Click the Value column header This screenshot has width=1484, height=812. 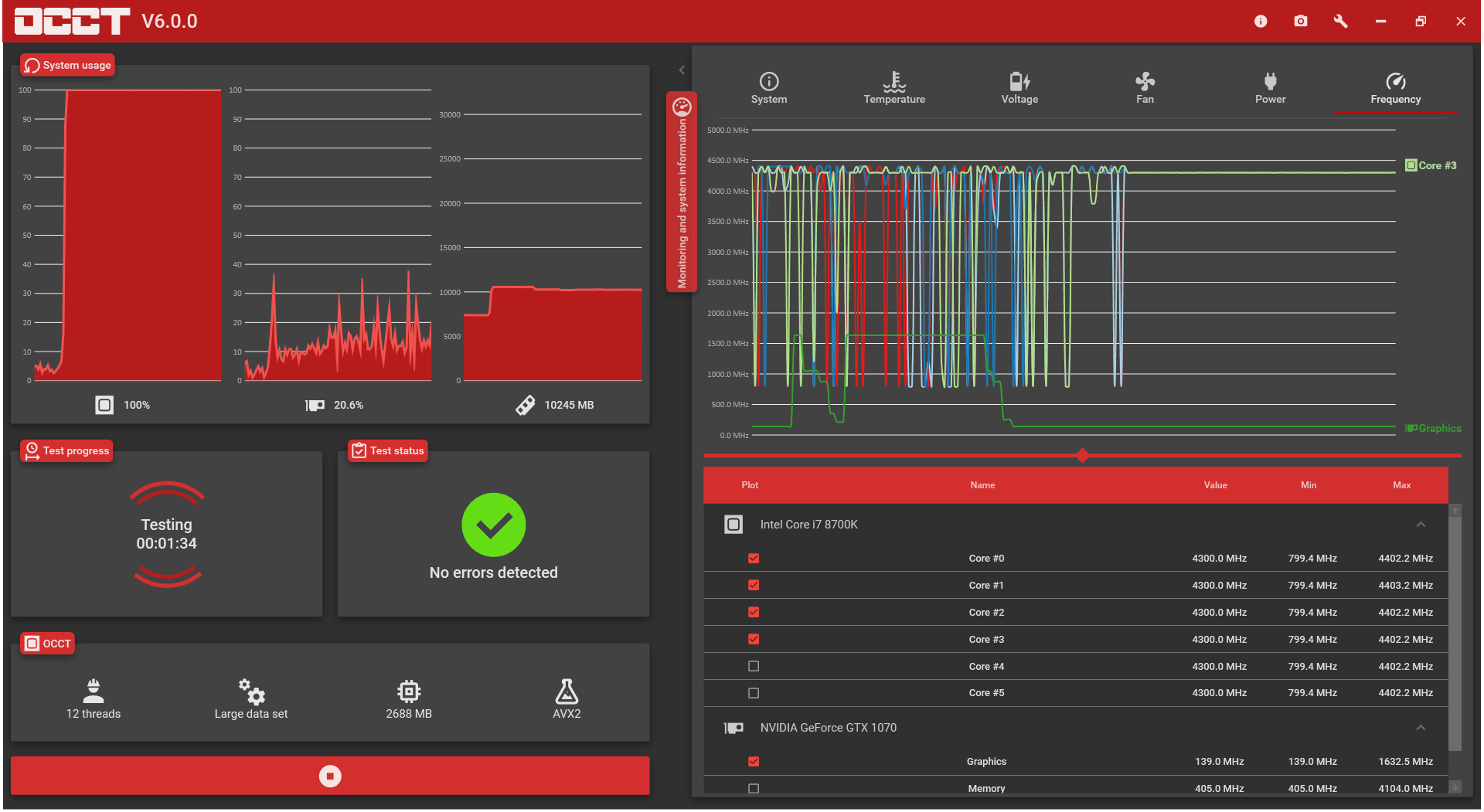[1215, 485]
